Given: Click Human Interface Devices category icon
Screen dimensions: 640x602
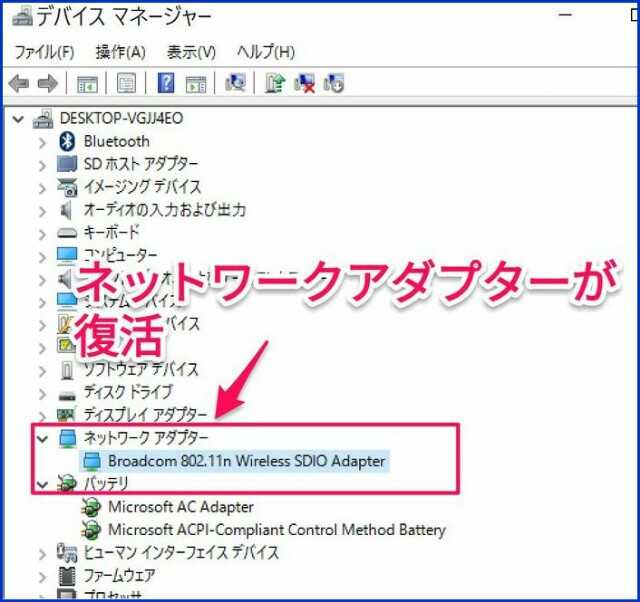Looking at the screenshot, I should pyautogui.click(x=67, y=553).
